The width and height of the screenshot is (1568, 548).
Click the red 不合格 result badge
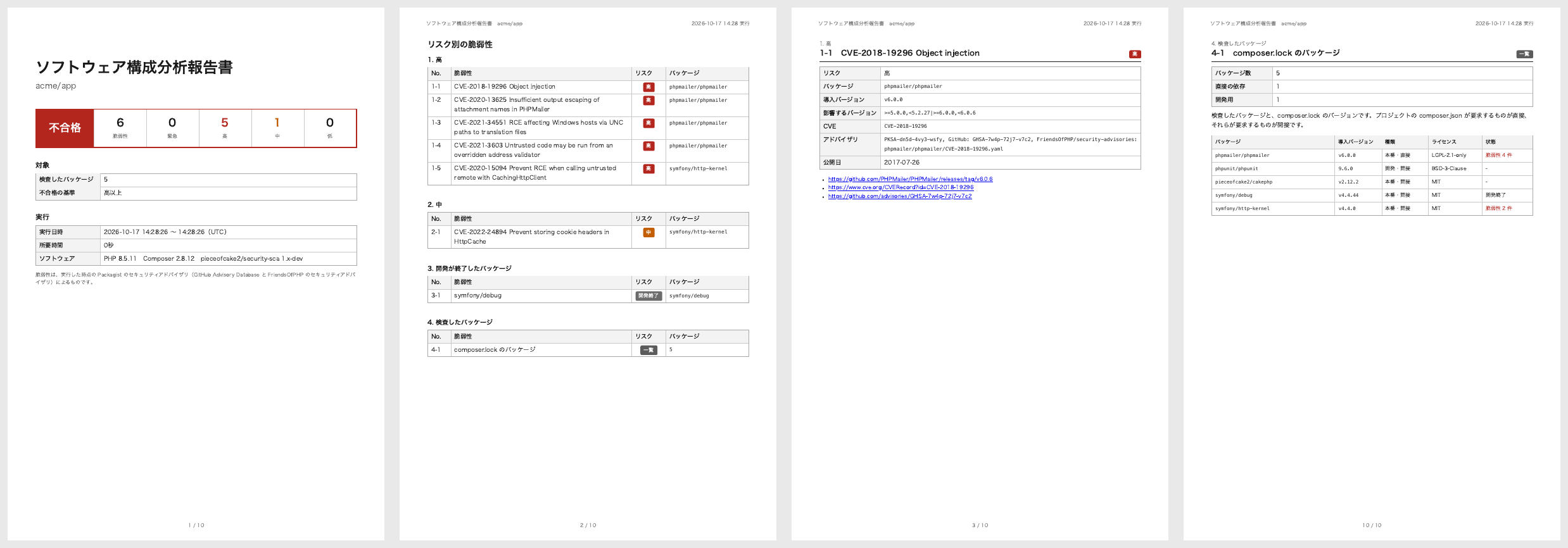pos(65,128)
